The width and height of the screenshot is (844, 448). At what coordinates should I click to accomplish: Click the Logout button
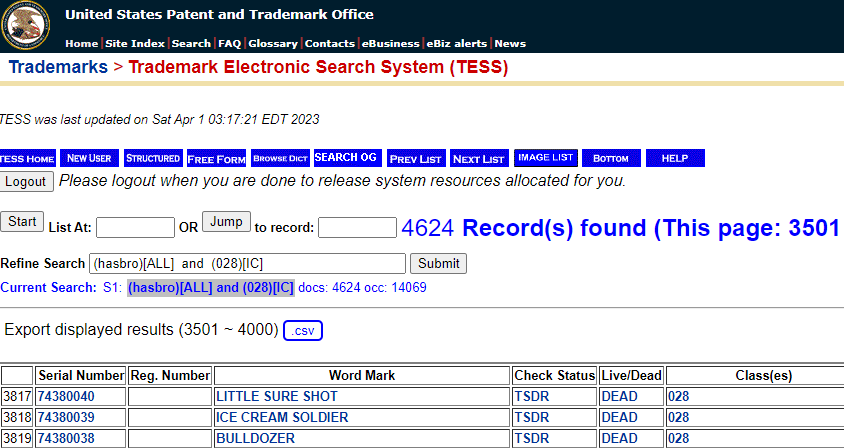point(26,181)
